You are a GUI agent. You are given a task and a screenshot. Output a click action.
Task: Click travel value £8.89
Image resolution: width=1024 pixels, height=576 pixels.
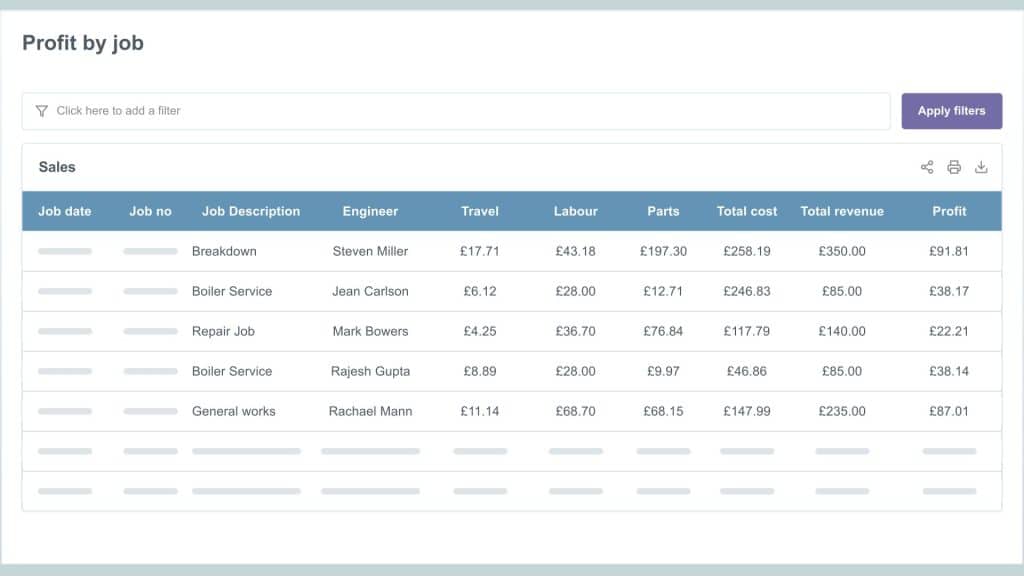coord(480,372)
